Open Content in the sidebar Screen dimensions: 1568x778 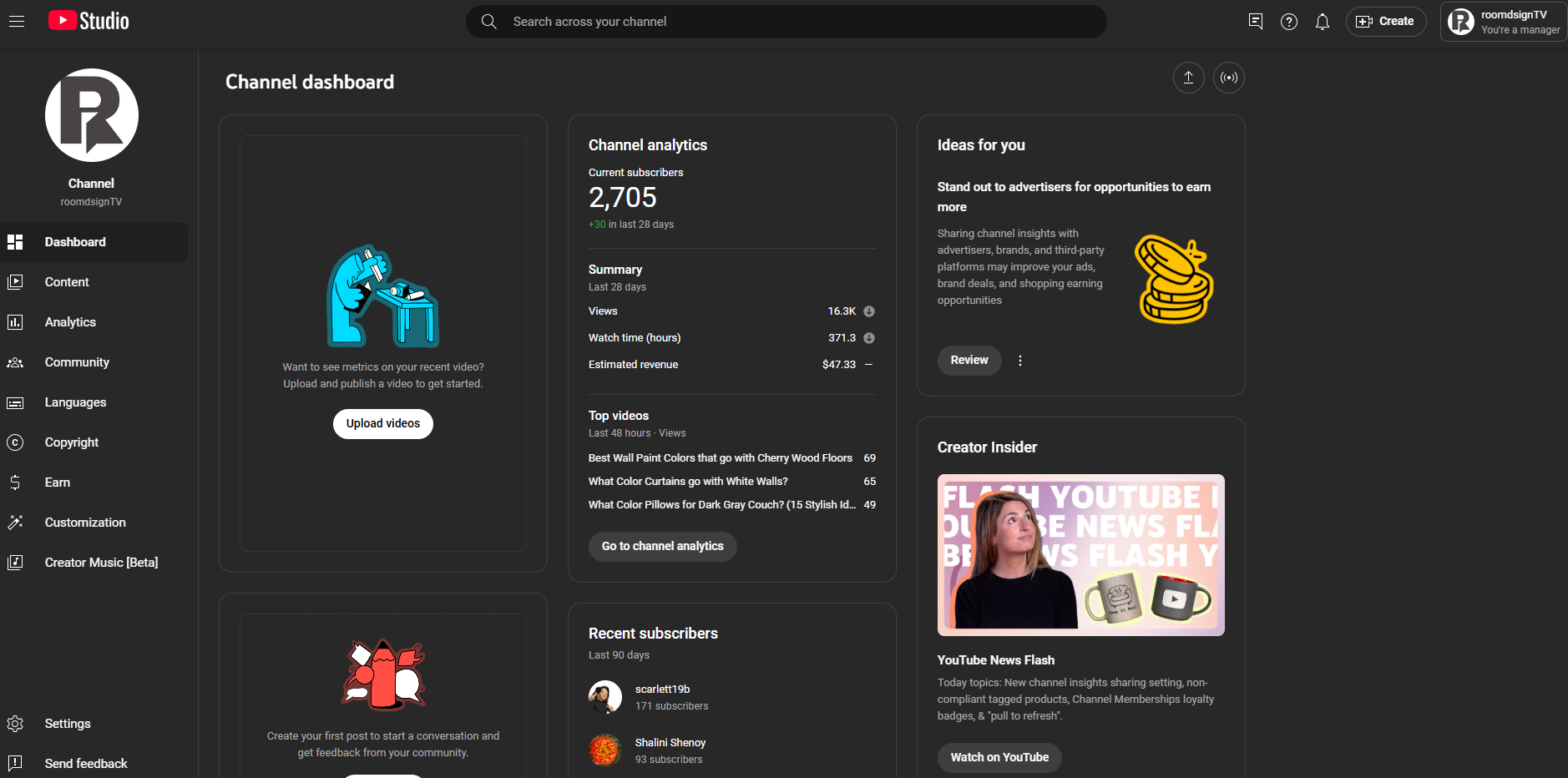[94, 282]
